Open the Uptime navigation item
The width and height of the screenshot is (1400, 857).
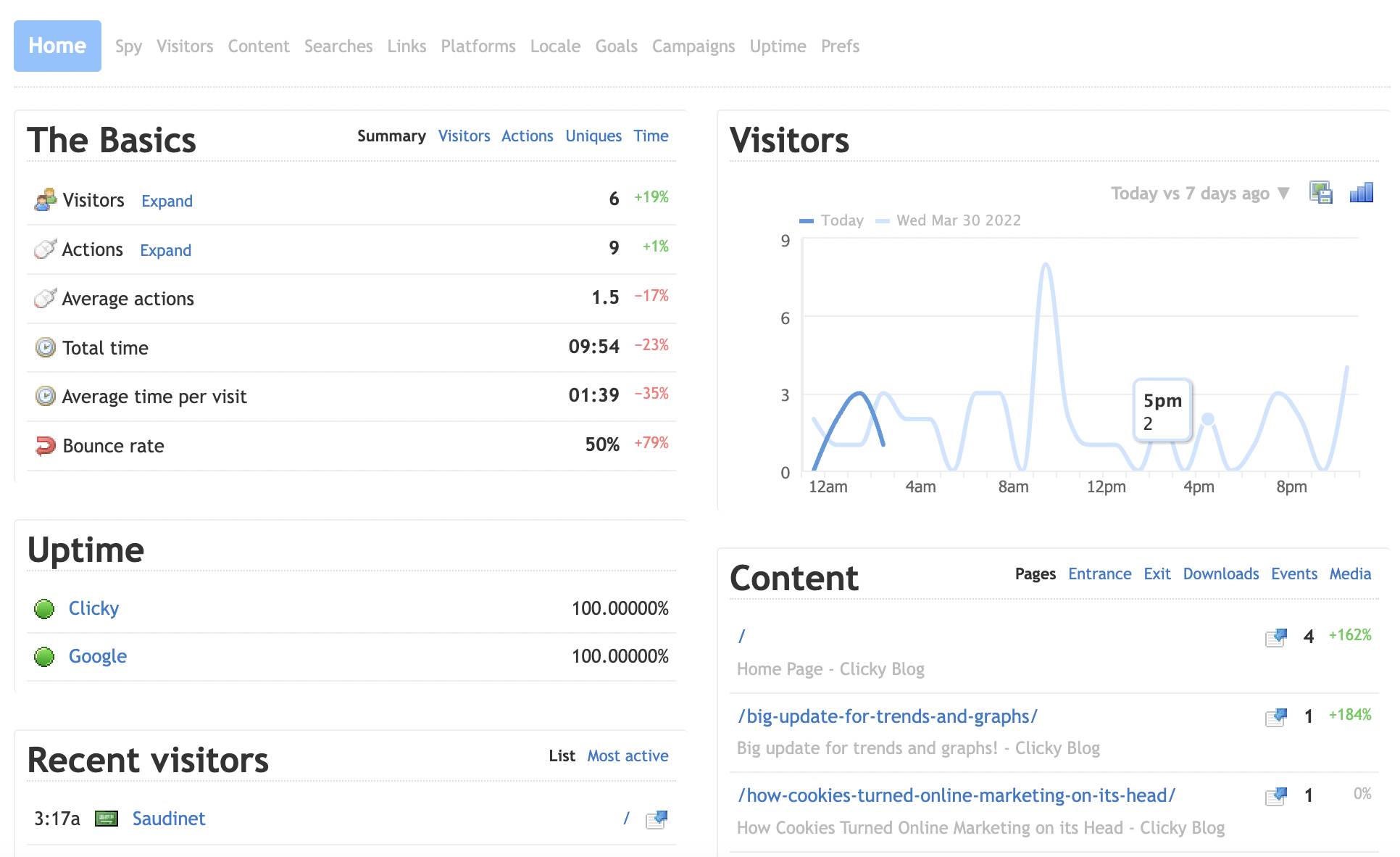[x=778, y=46]
